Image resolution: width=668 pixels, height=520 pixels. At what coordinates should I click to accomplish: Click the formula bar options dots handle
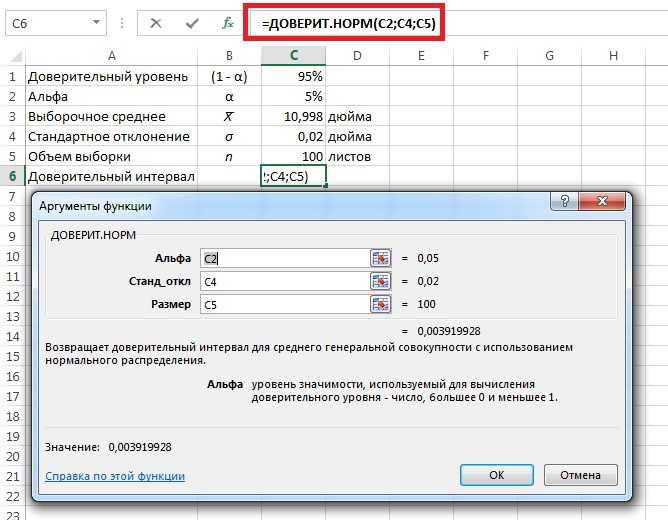[x=122, y=23]
